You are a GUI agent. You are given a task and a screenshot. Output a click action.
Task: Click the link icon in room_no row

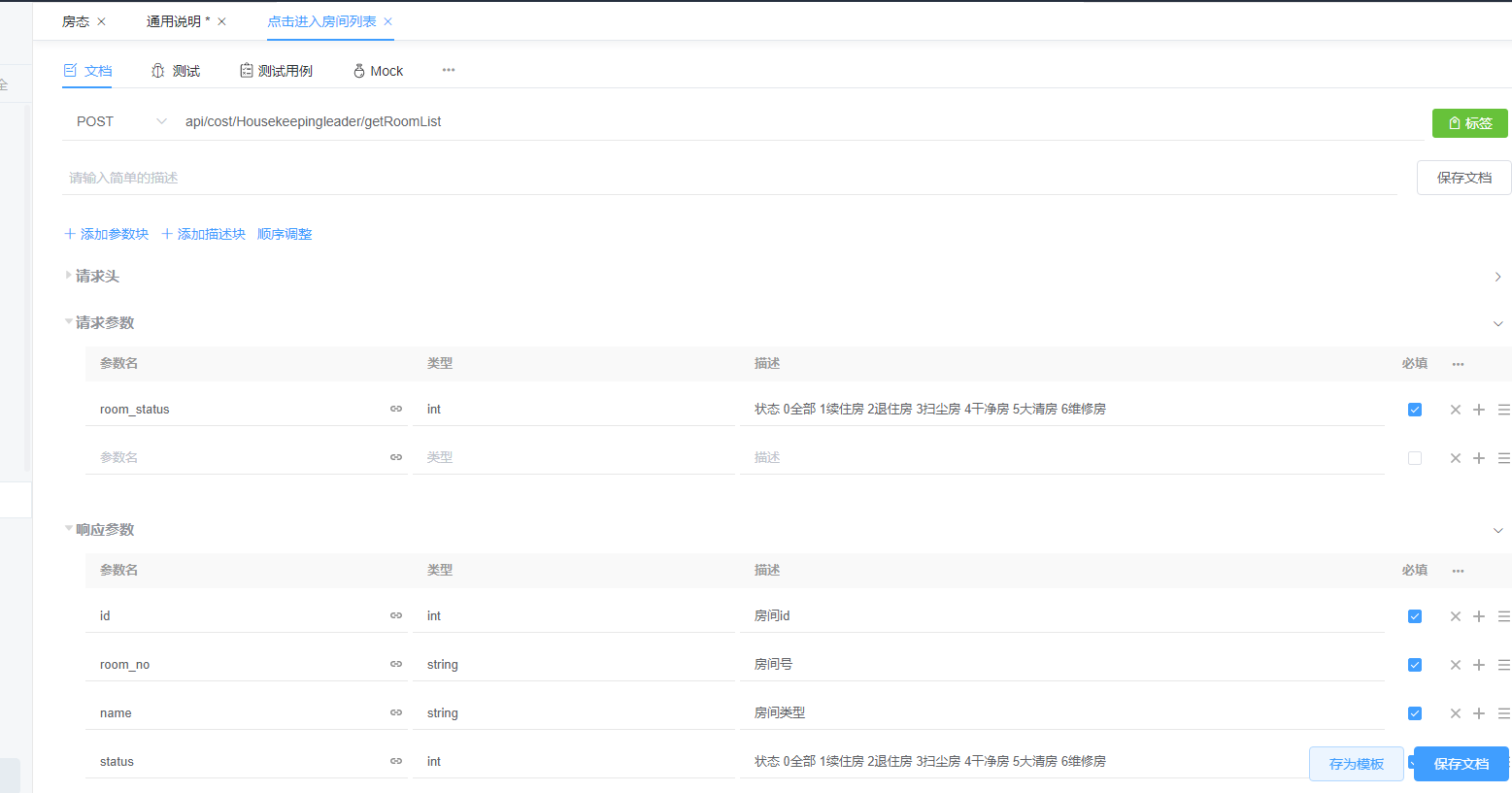pos(396,665)
